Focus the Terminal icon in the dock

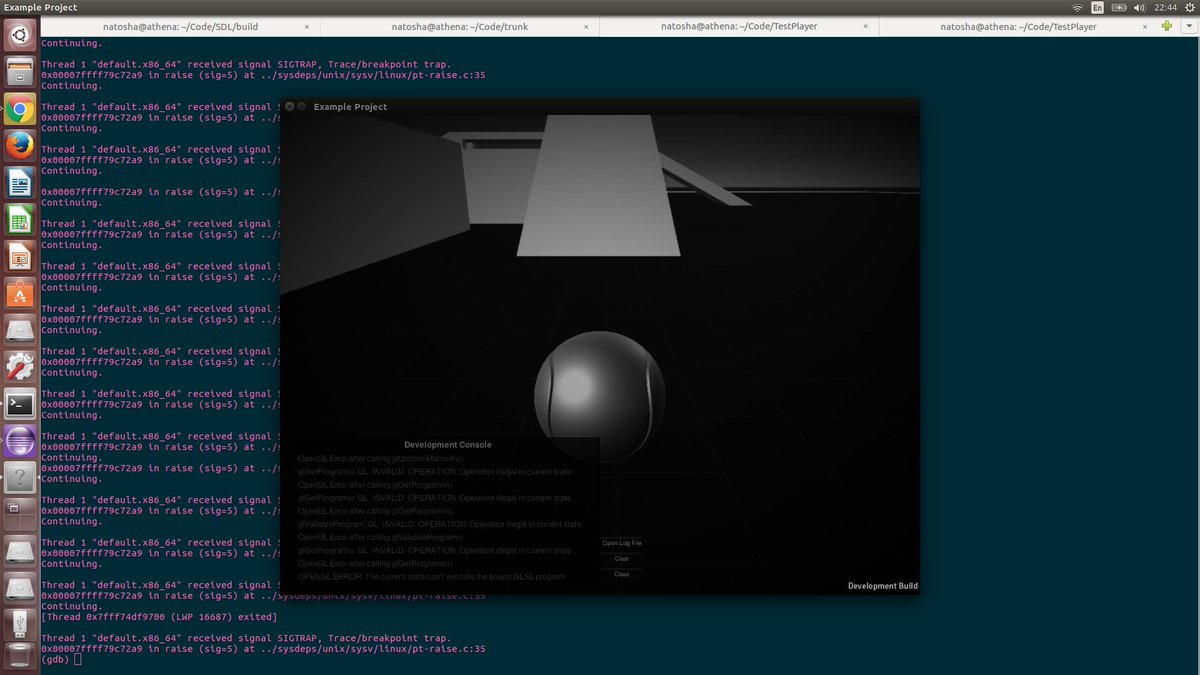(20, 404)
